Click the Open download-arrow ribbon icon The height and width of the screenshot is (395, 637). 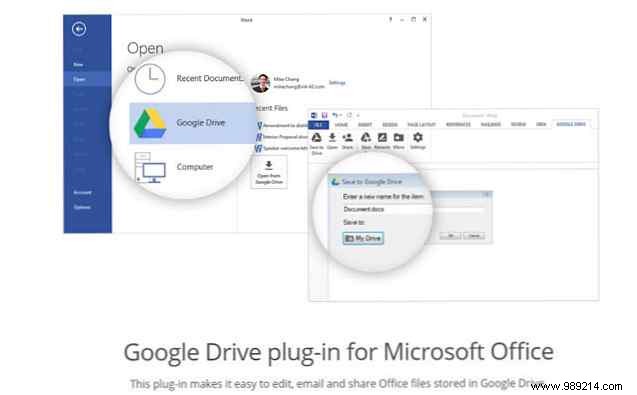332,137
